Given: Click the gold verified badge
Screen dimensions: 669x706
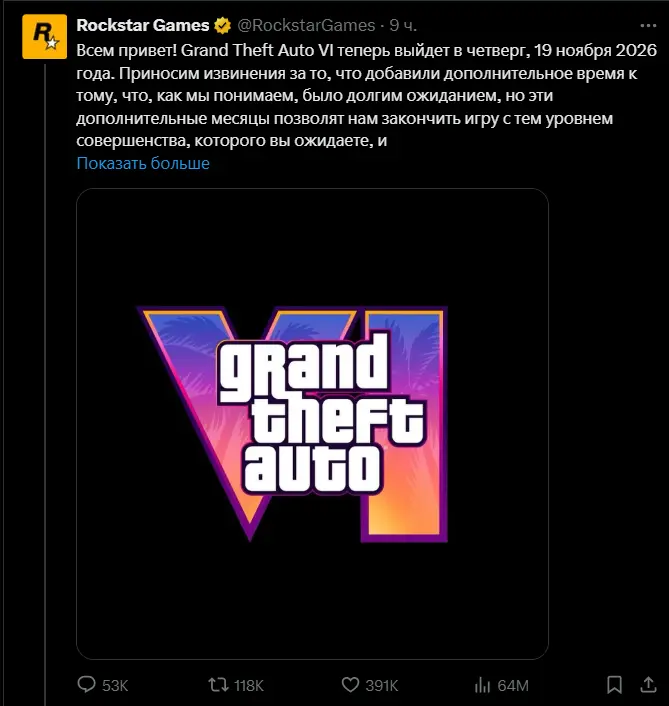Looking at the screenshot, I should pos(222,25).
